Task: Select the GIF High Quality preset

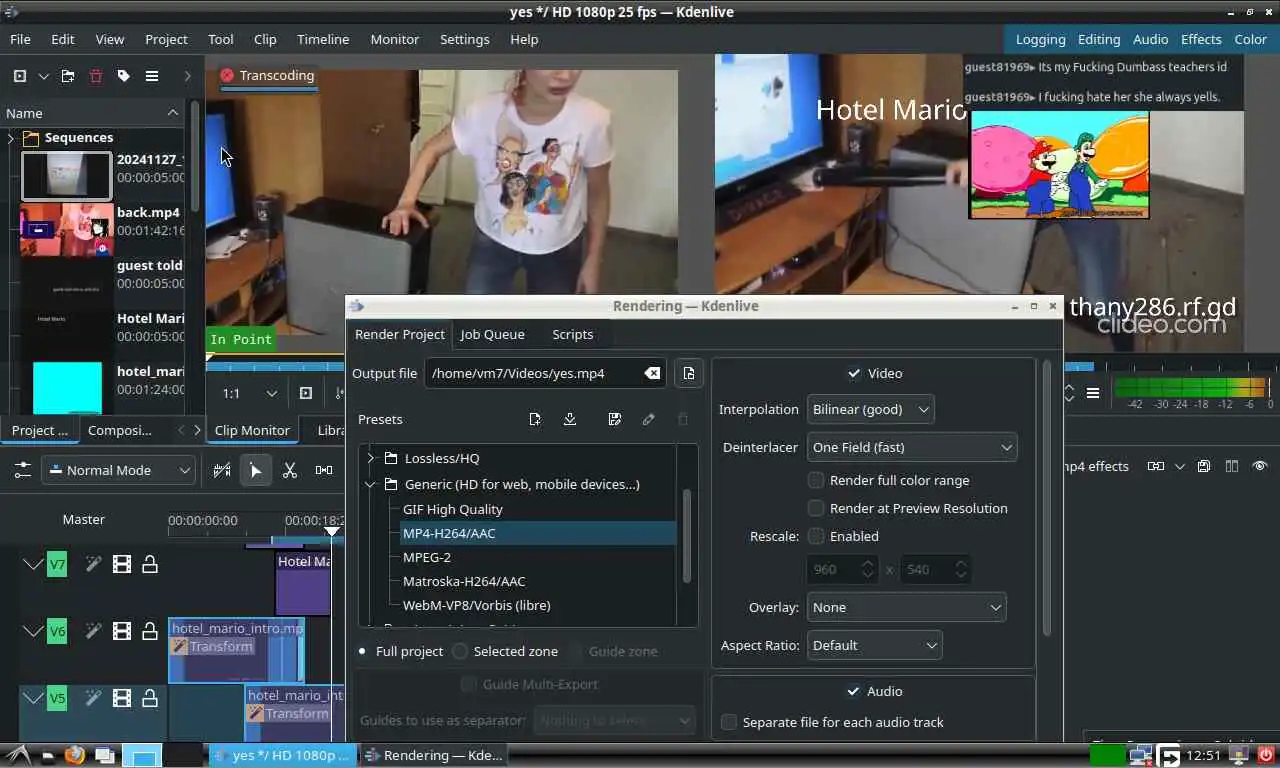Action: point(453,509)
